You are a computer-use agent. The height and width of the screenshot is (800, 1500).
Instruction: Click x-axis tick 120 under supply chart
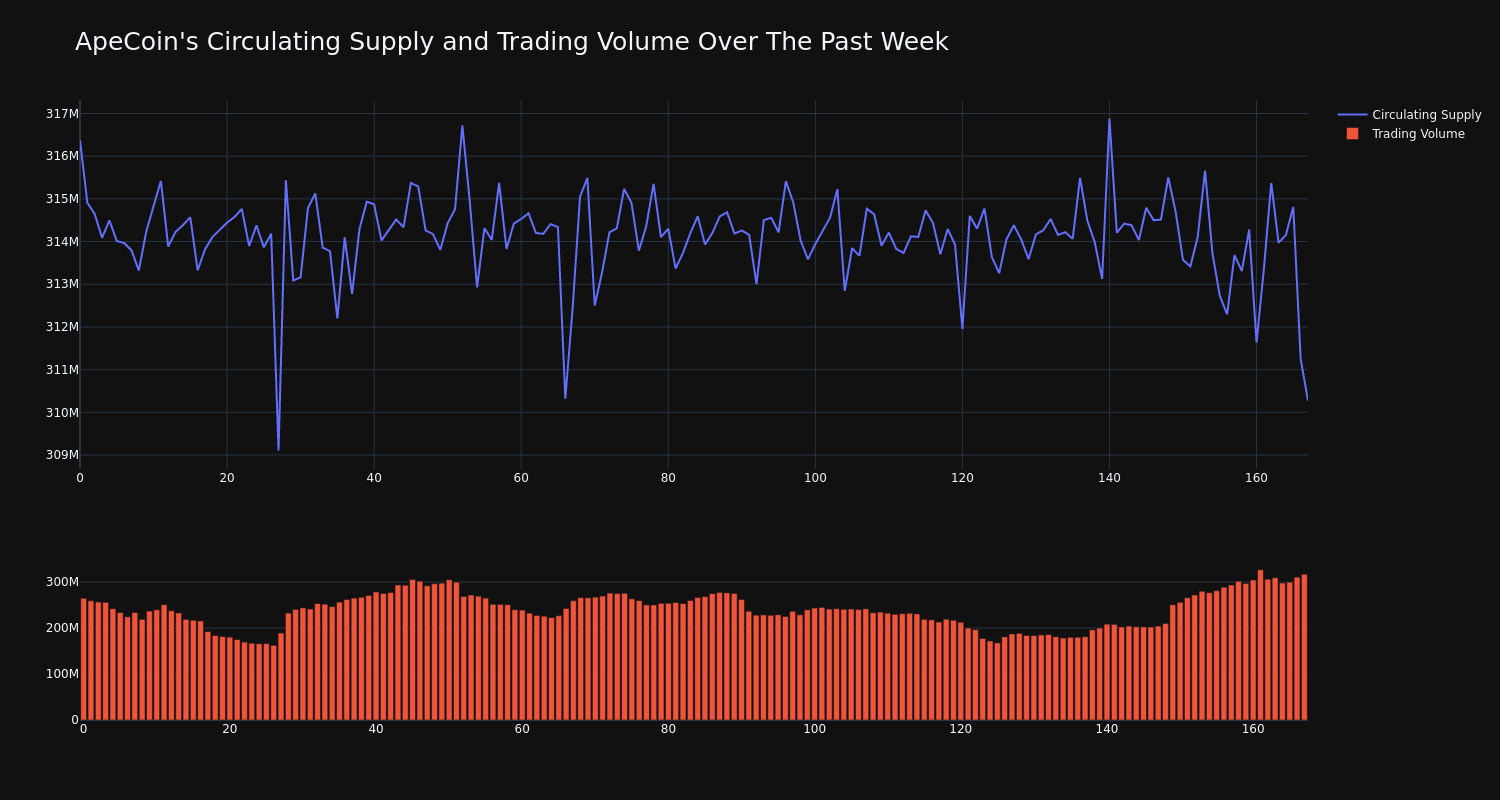pos(962,478)
